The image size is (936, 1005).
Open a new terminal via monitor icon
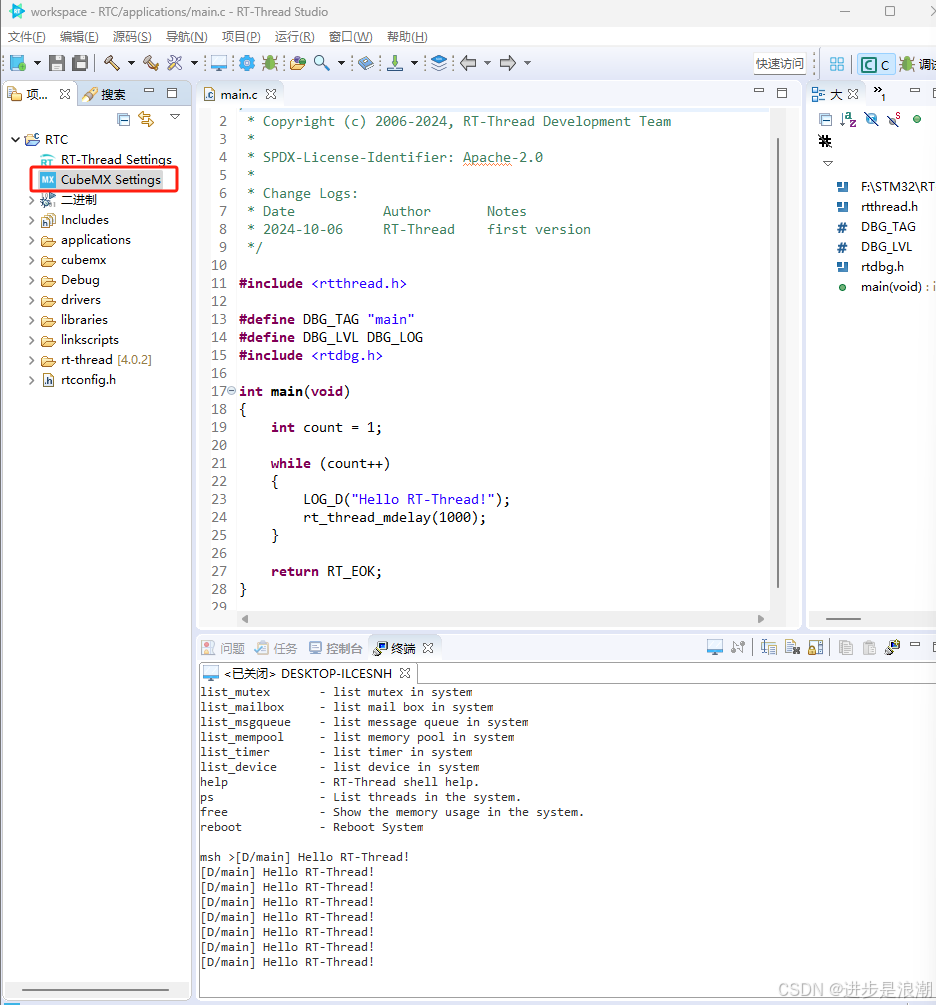pos(715,648)
